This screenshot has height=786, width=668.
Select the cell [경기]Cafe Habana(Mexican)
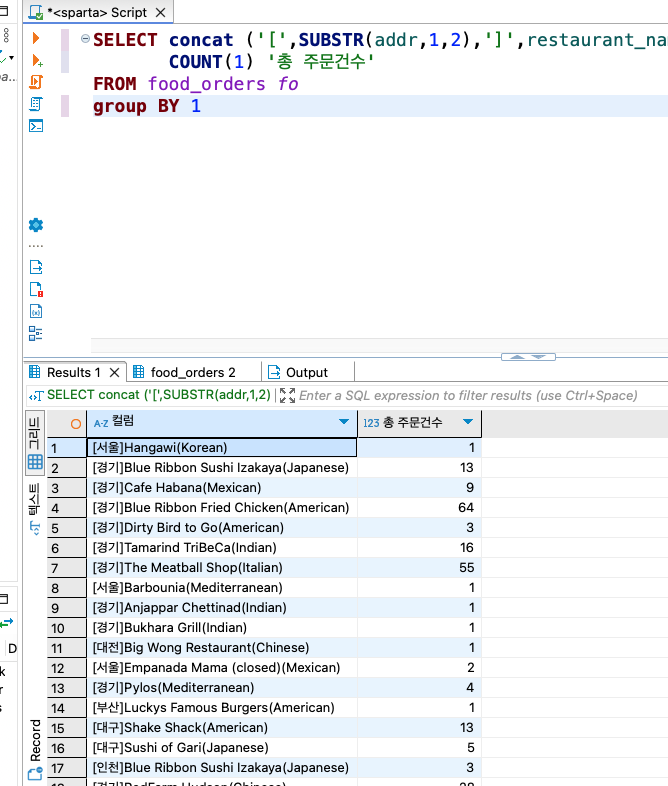222,487
